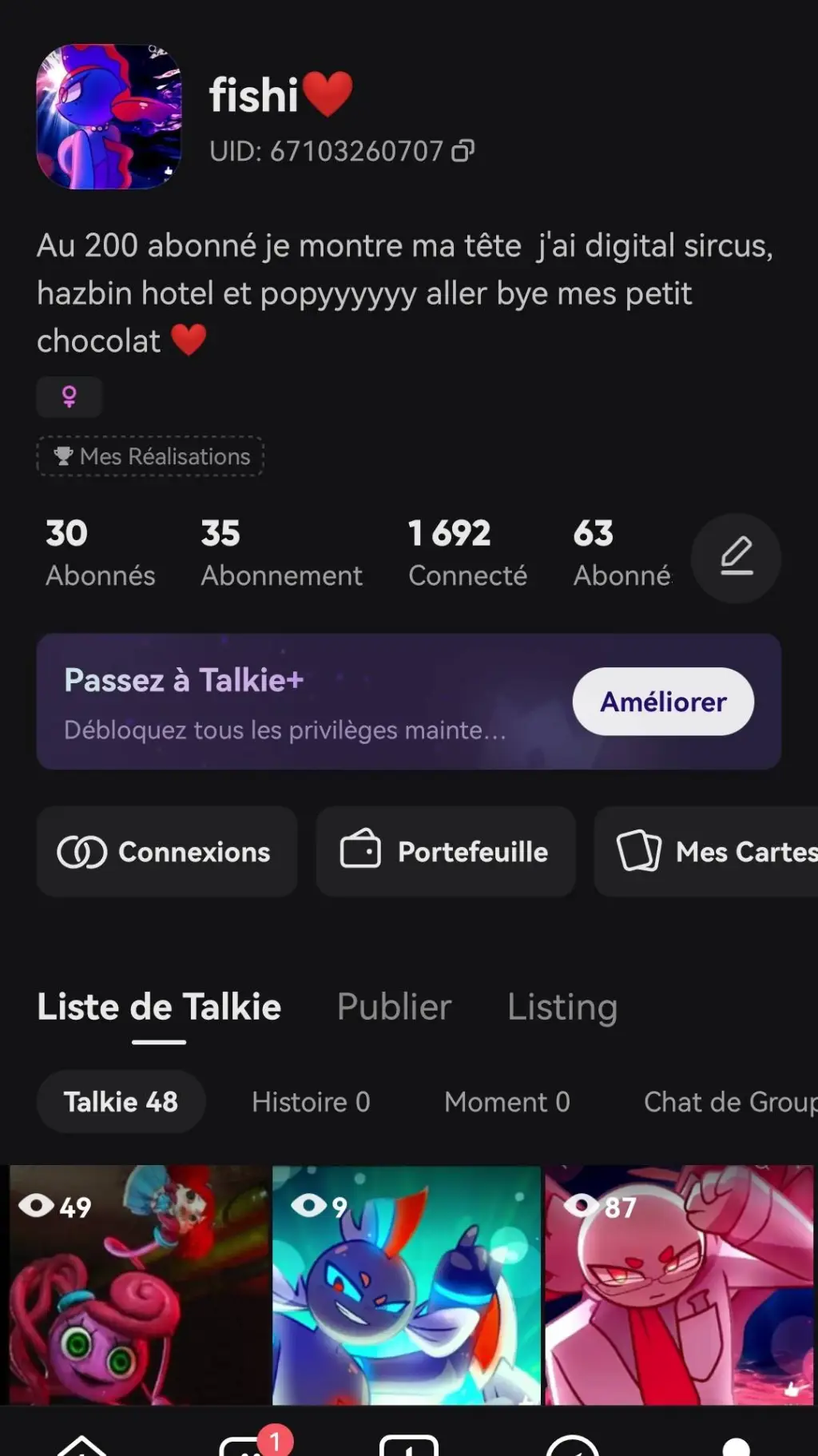Filter by Moment 0 chip

click(x=506, y=1102)
